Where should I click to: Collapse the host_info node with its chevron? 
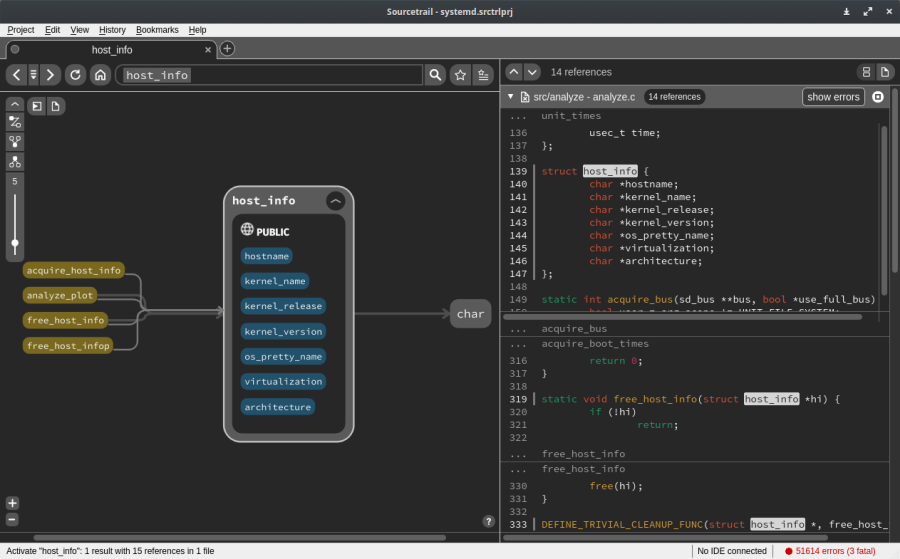pyautogui.click(x=336, y=201)
